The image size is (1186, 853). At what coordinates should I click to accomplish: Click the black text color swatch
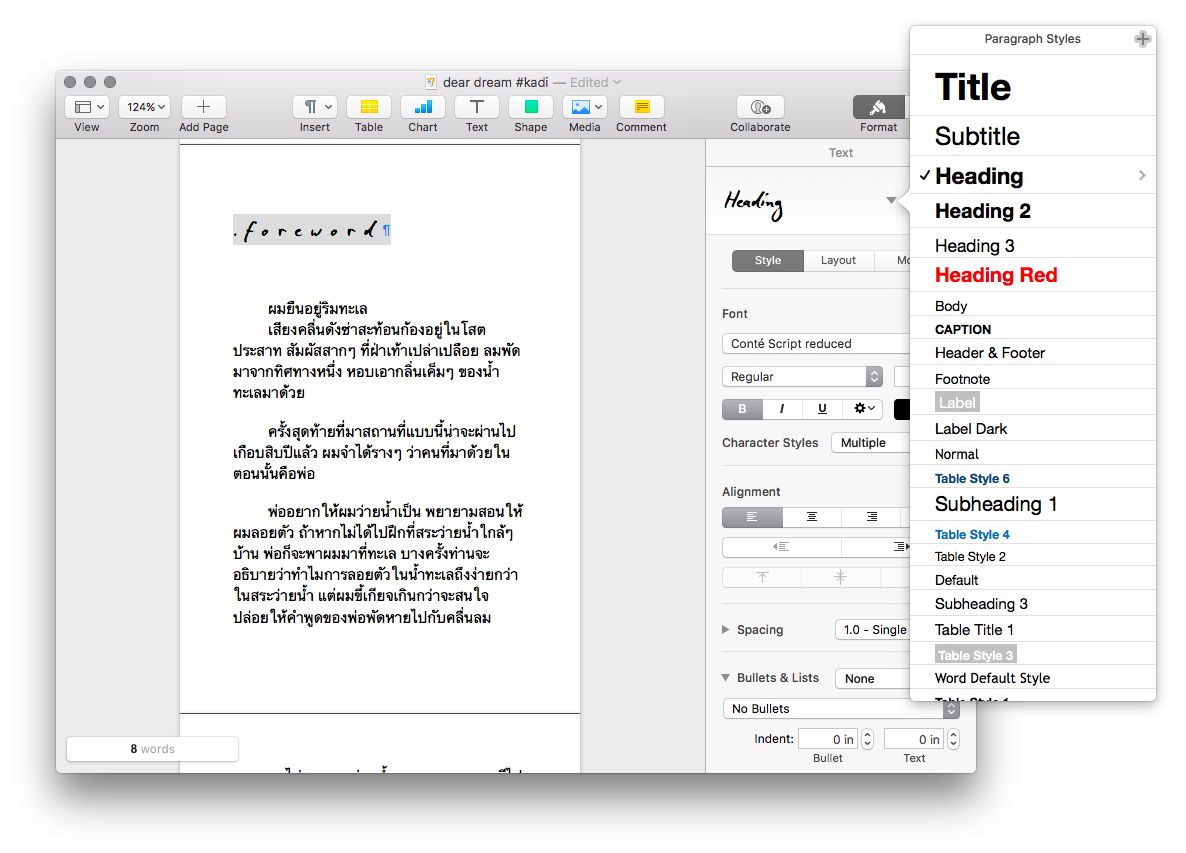click(x=901, y=409)
